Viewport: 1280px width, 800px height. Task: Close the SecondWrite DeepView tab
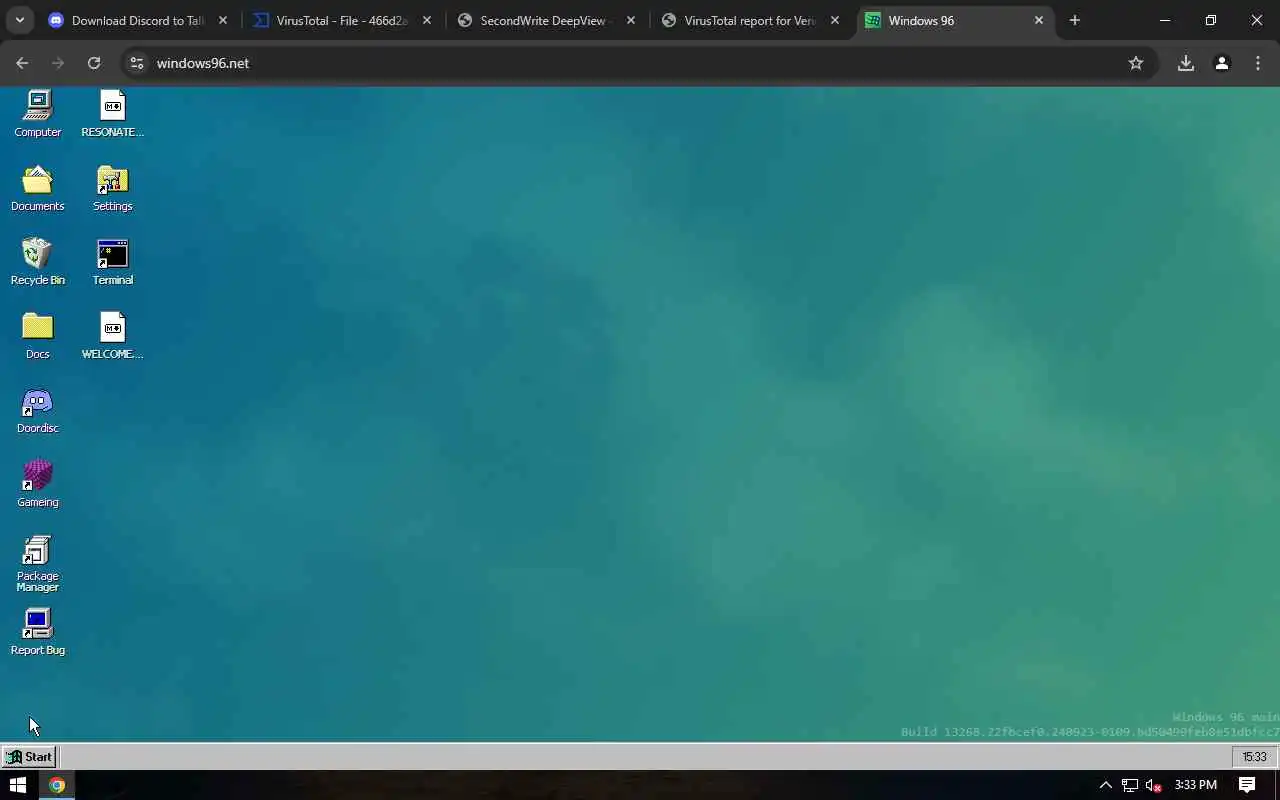(631, 20)
